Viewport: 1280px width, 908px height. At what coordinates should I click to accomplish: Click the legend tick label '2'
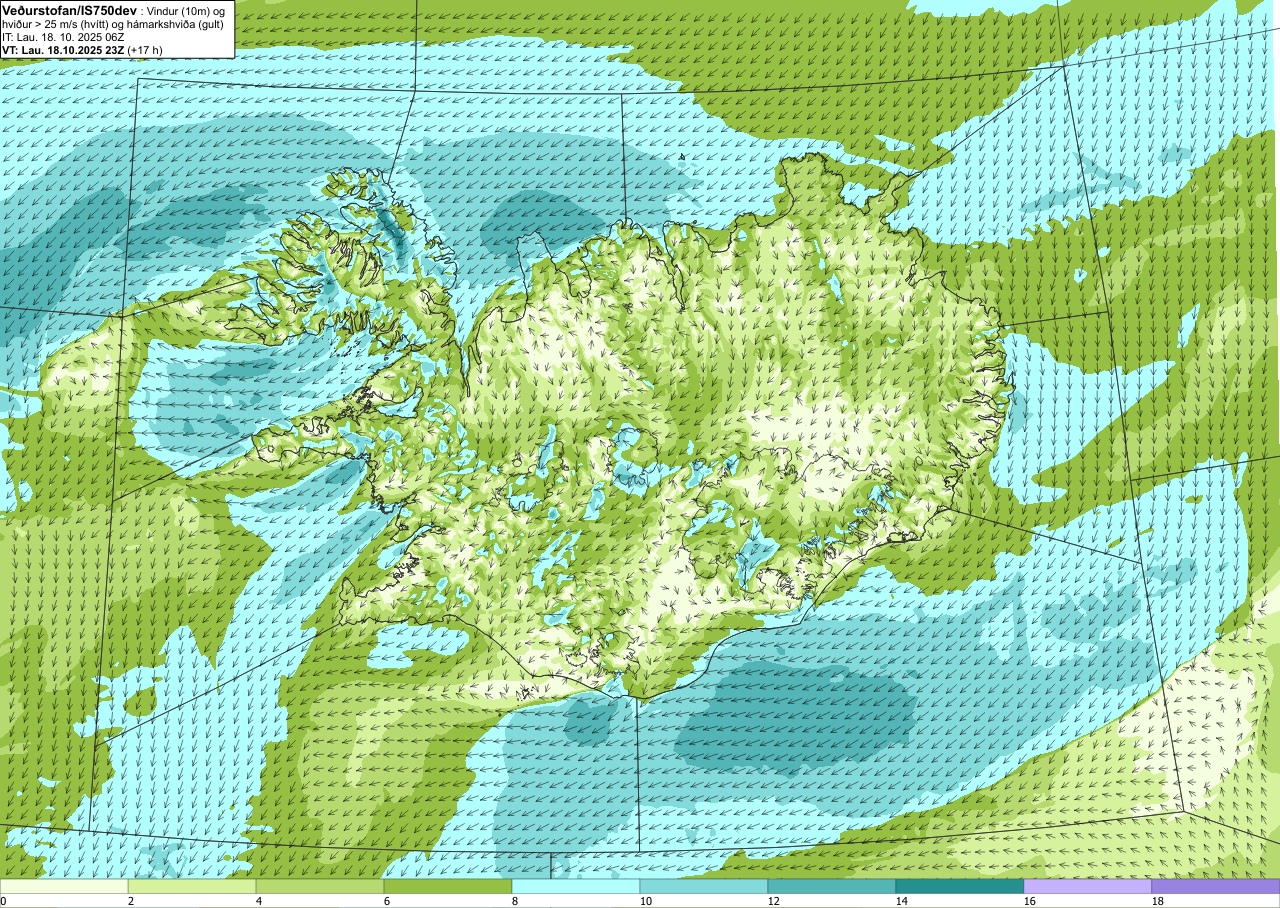coord(131,901)
